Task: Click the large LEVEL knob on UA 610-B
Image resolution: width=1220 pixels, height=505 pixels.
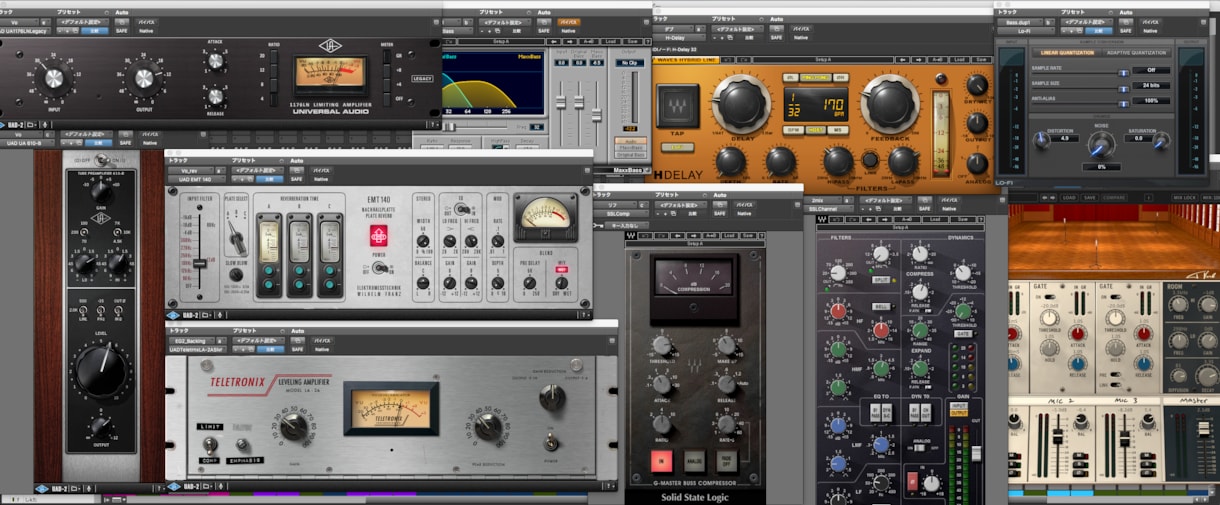Action: pos(101,373)
